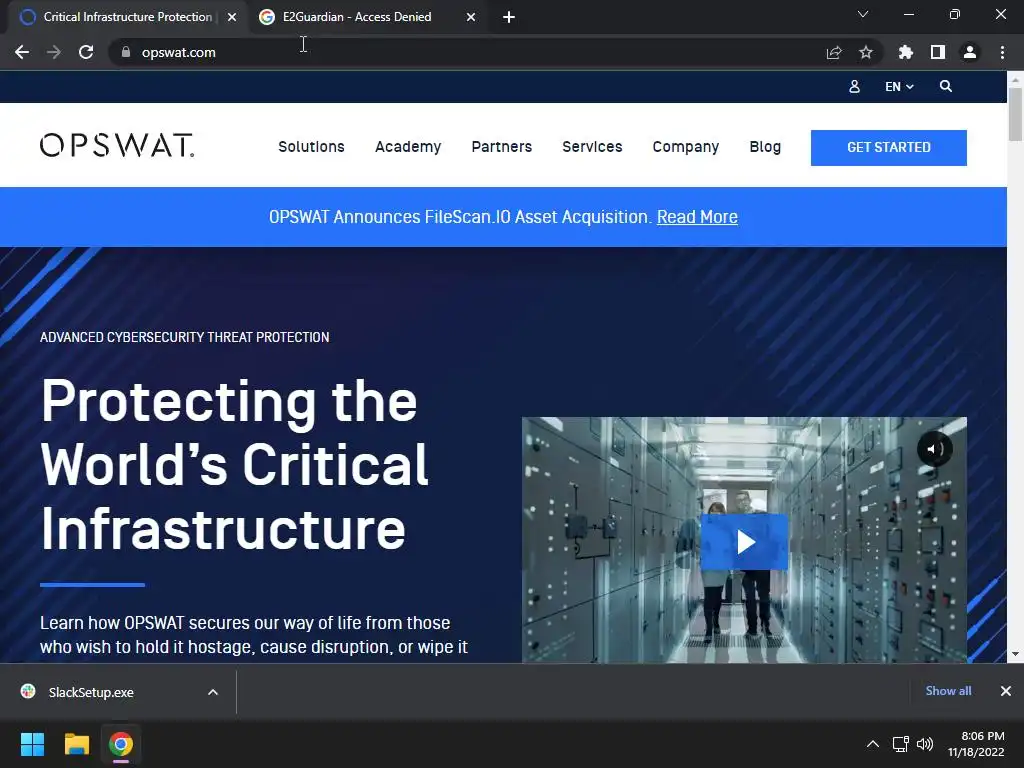Reload the opswat.com page
1024x768 pixels.
point(86,52)
